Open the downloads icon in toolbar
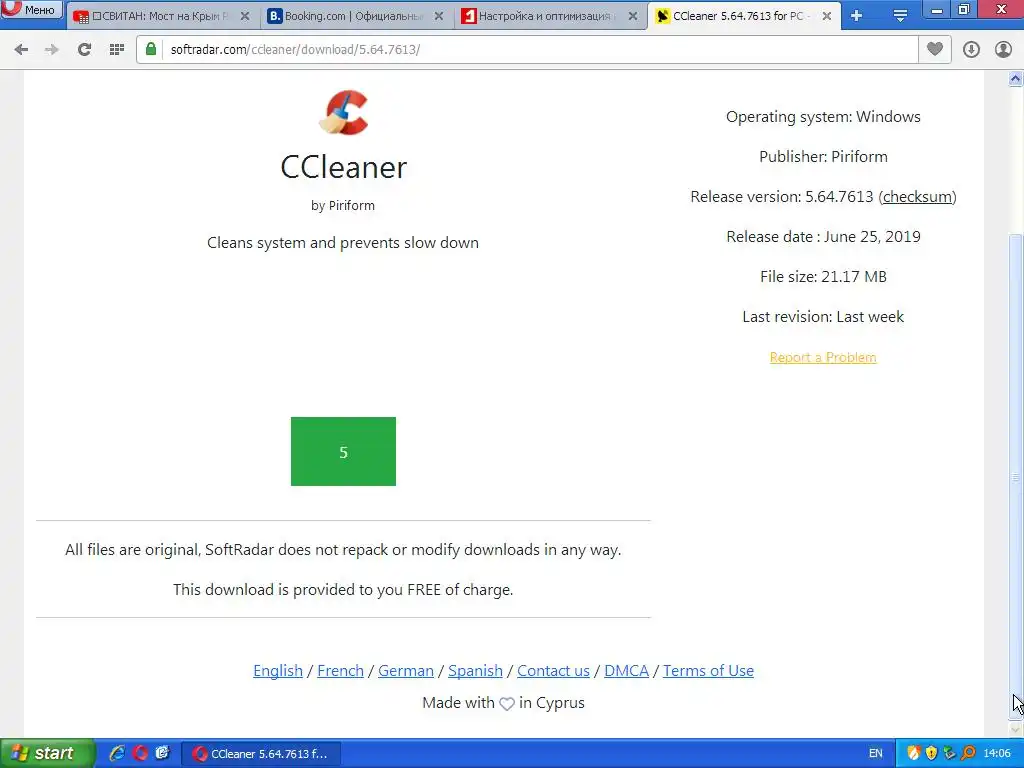1024x768 pixels. 971,50
